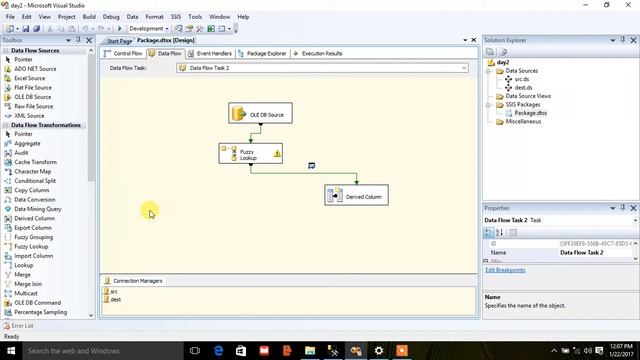Screen dimensions: 640x360
Task: Open the Development configuration dropdown
Action: click(x=167, y=29)
